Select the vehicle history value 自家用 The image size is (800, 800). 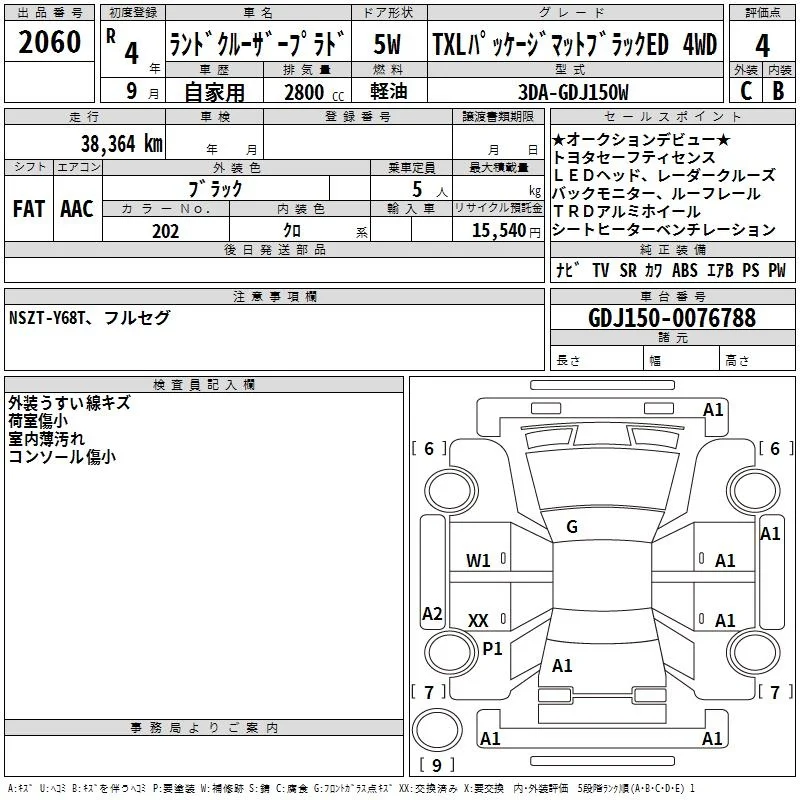(x=214, y=92)
